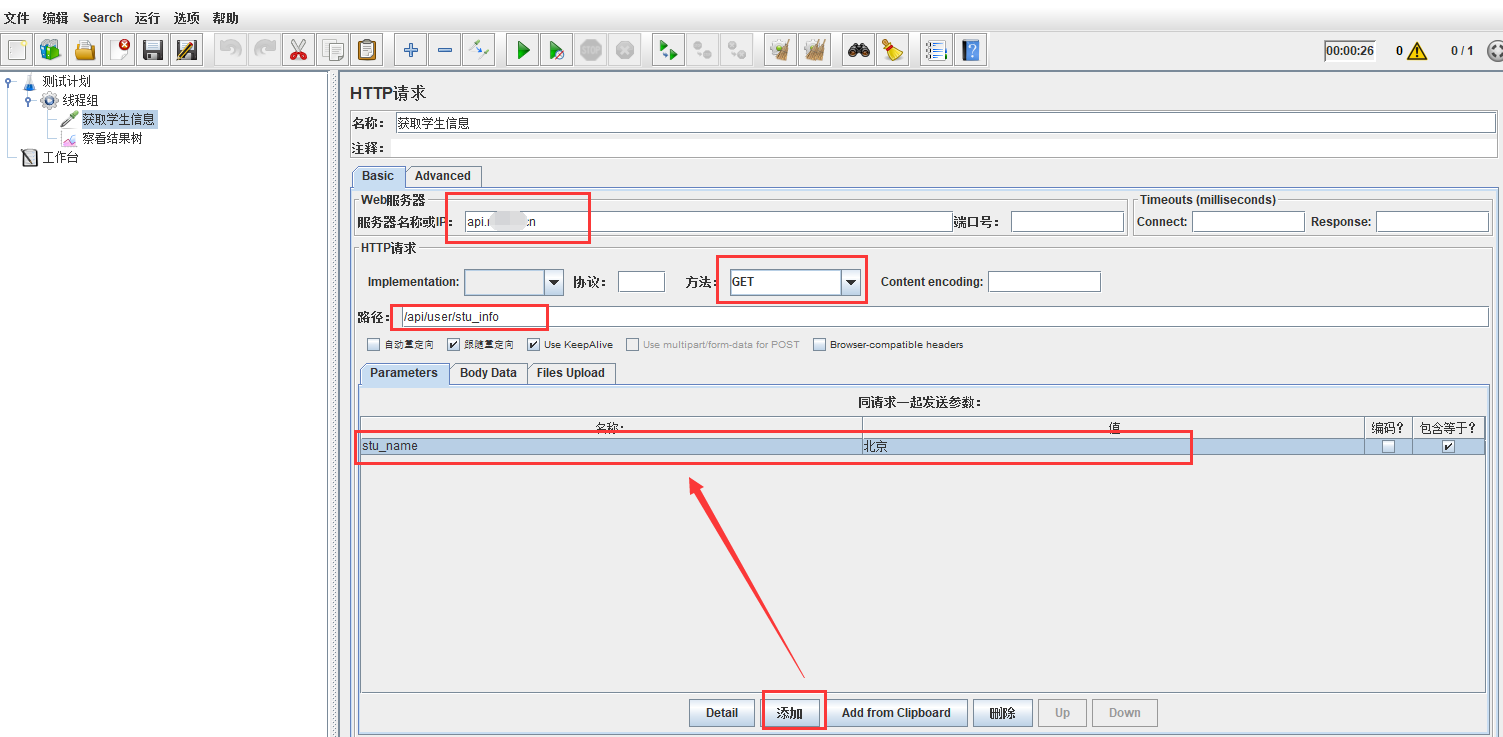The height and width of the screenshot is (737, 1503).
Task: Undo the last change with the undo arrow
Action: tap(230, 49)
